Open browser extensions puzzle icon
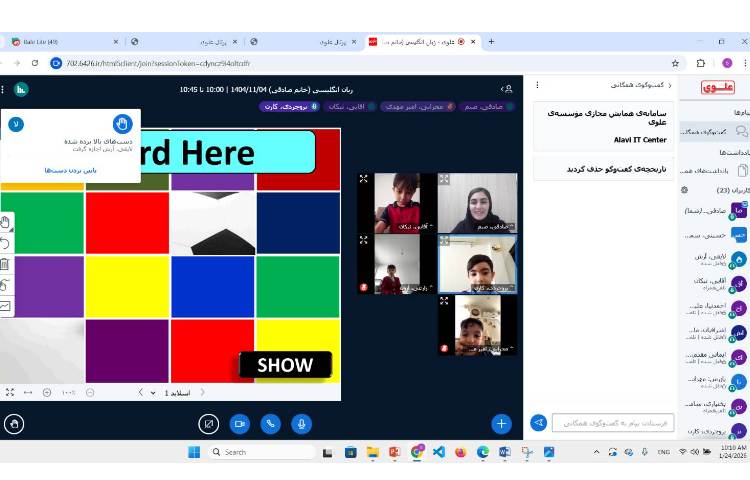Viewport: 750px width, 480px height. [701, 63]
